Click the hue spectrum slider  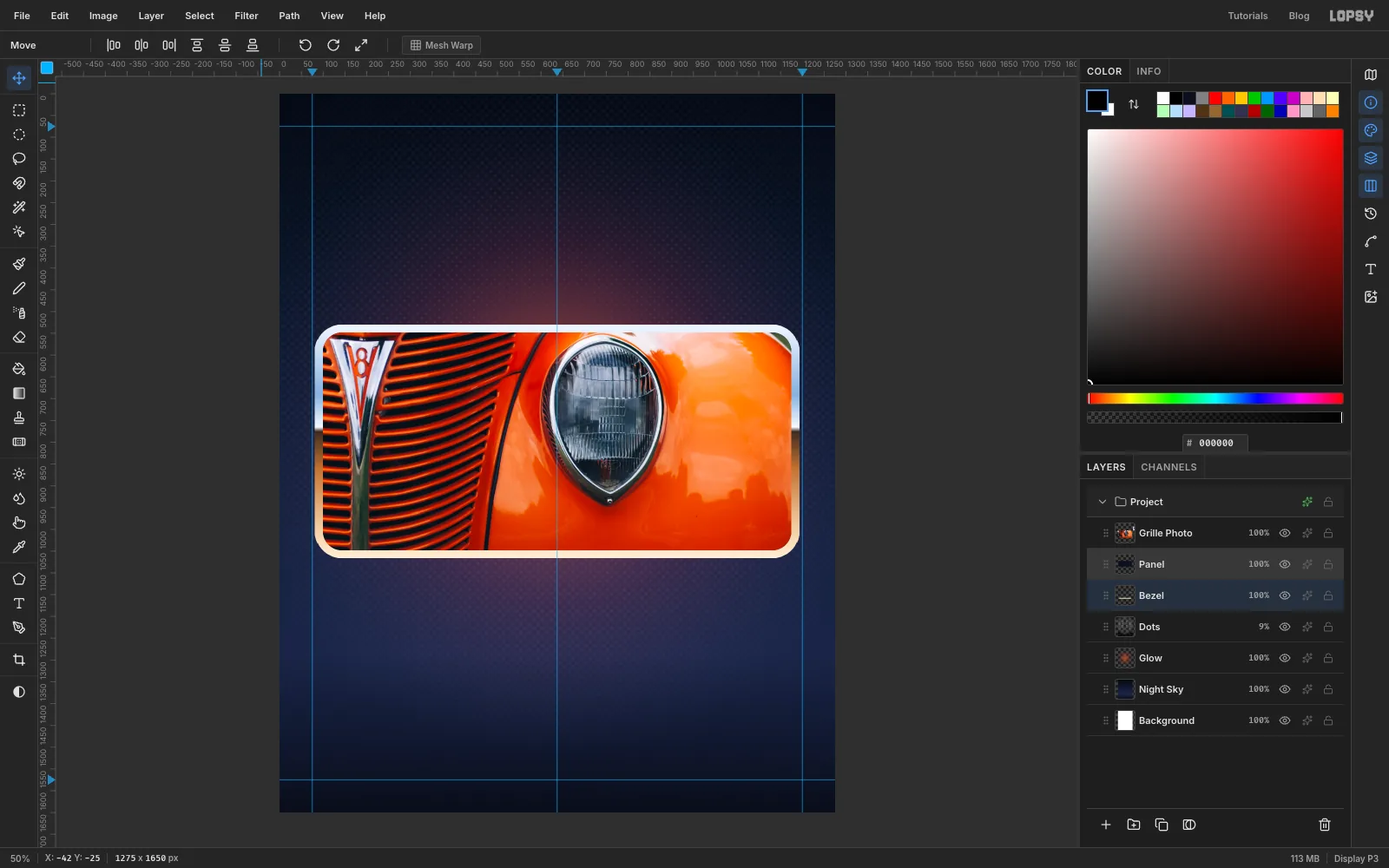coord(1215,398)
